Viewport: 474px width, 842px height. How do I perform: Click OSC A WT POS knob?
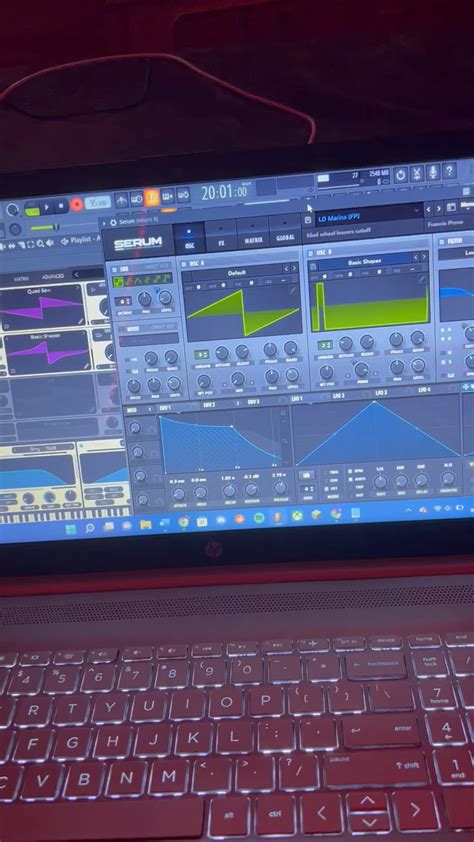click(203, 381)
